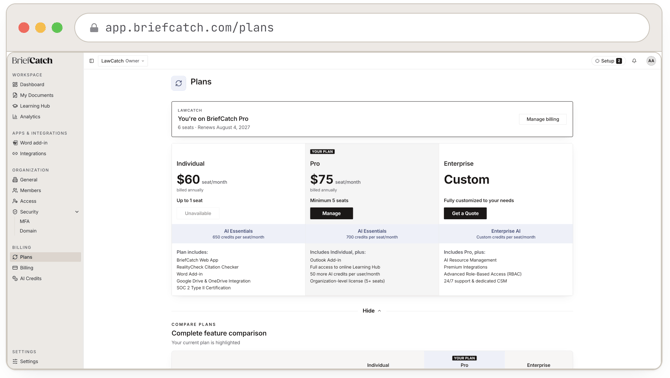
Task: Click the Enterprise Custom price text
Action: click(x=467, y=179)
